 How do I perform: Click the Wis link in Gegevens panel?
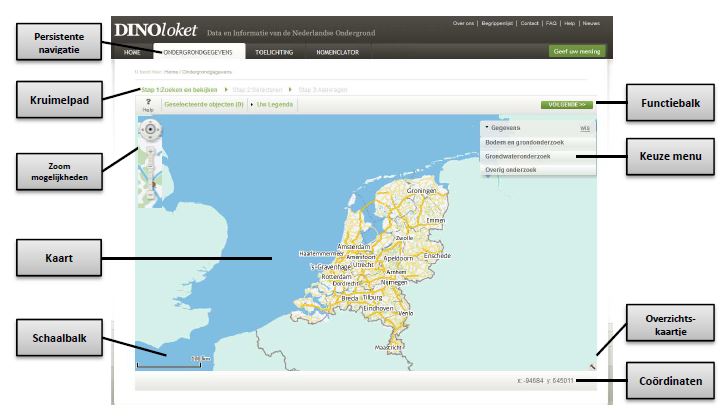585,129
